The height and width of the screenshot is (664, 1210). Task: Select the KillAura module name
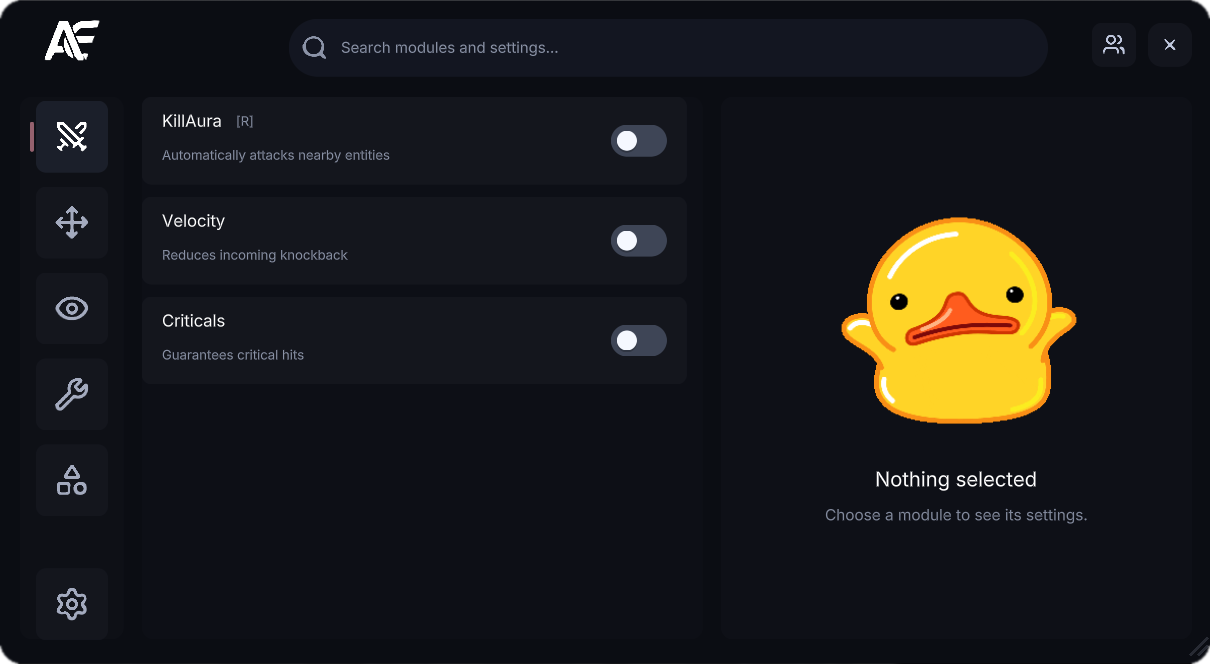pos(192,121)
